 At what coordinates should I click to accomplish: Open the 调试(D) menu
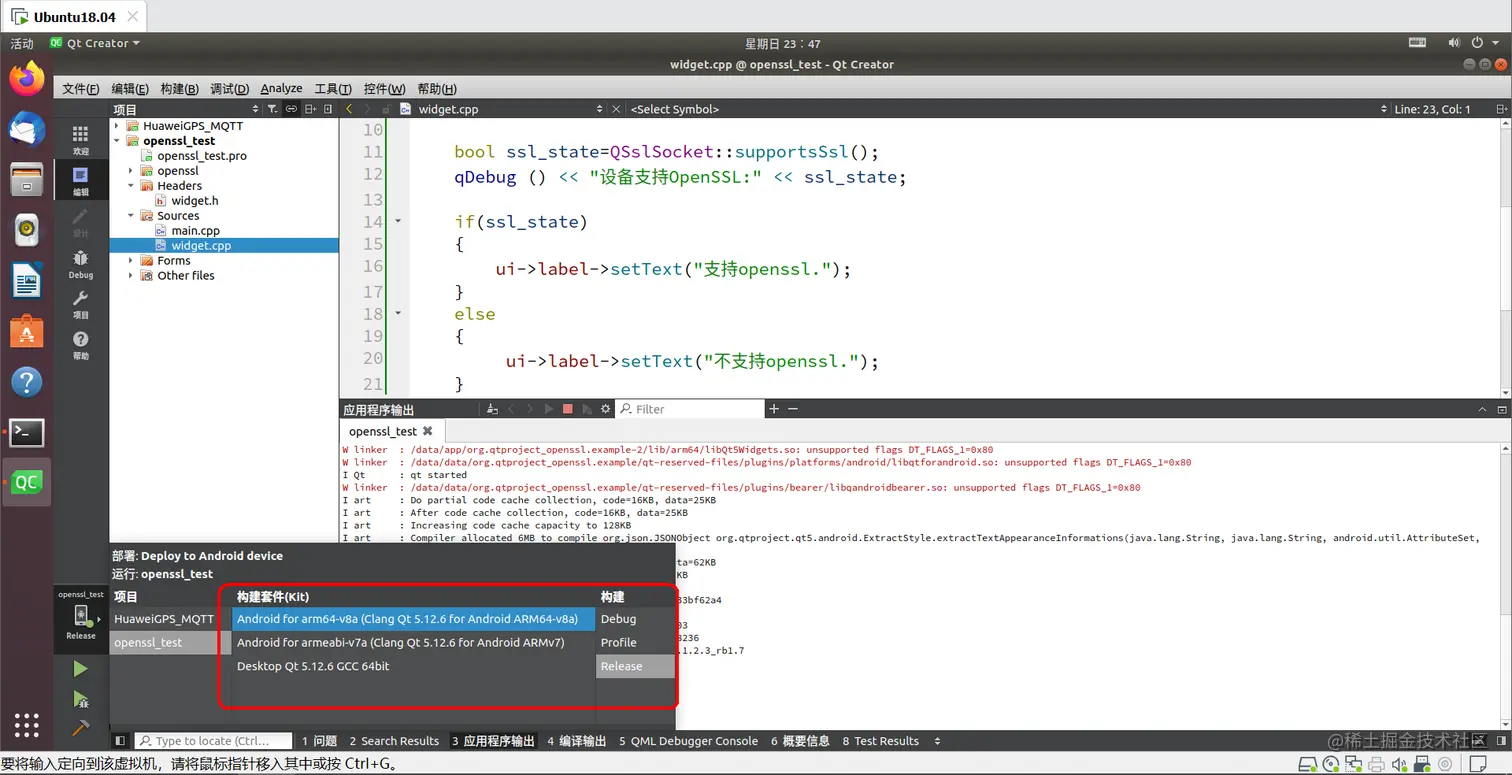click(229, 88)
